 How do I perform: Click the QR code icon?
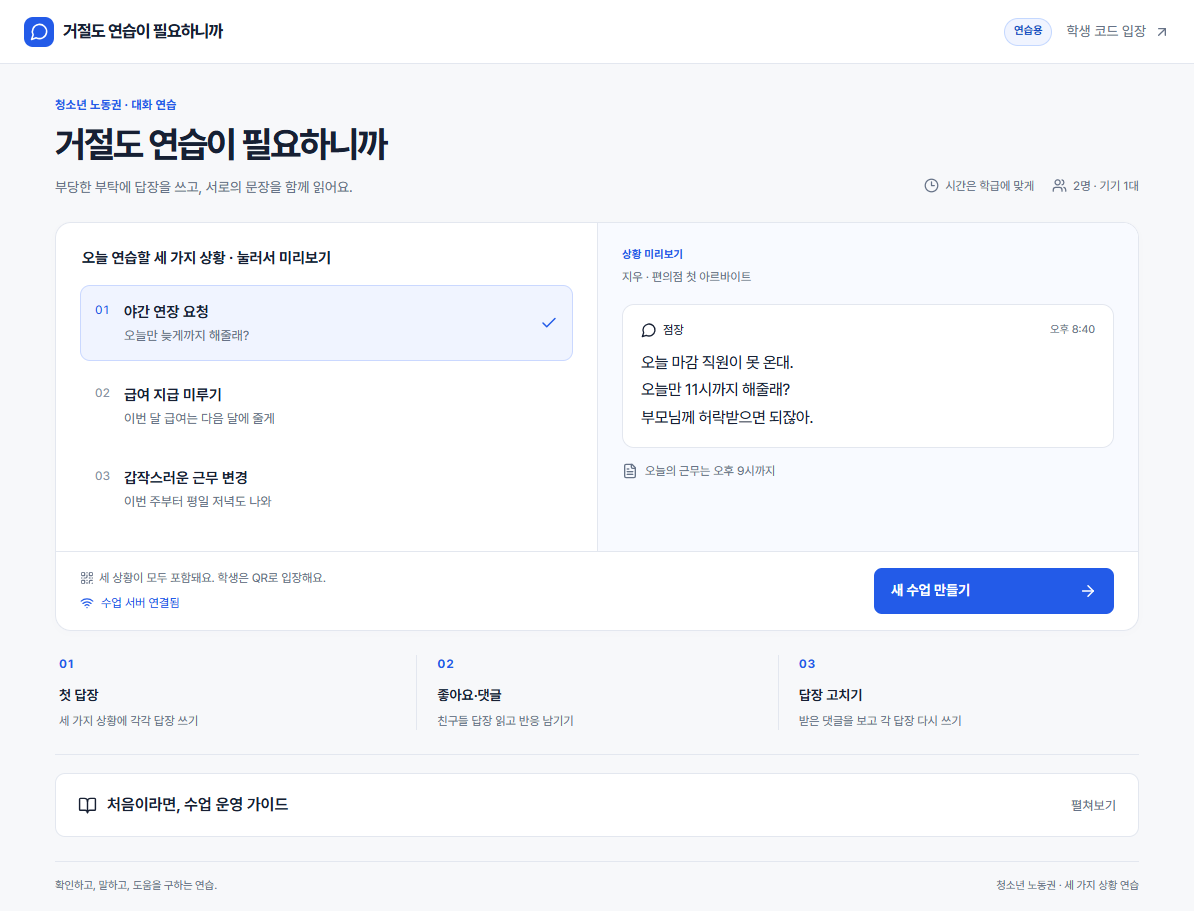tap(87, 578)
